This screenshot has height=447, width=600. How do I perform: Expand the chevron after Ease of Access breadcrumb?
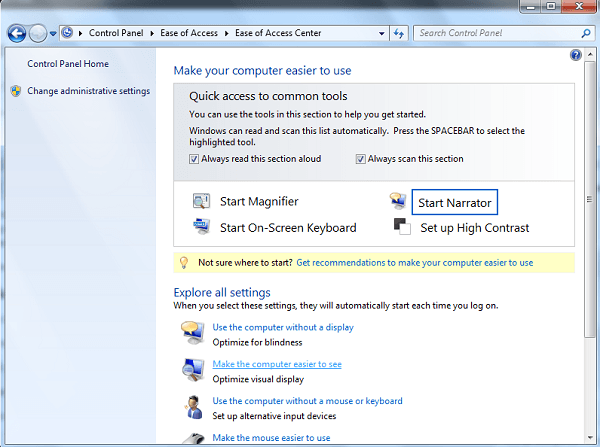(227, 33)
